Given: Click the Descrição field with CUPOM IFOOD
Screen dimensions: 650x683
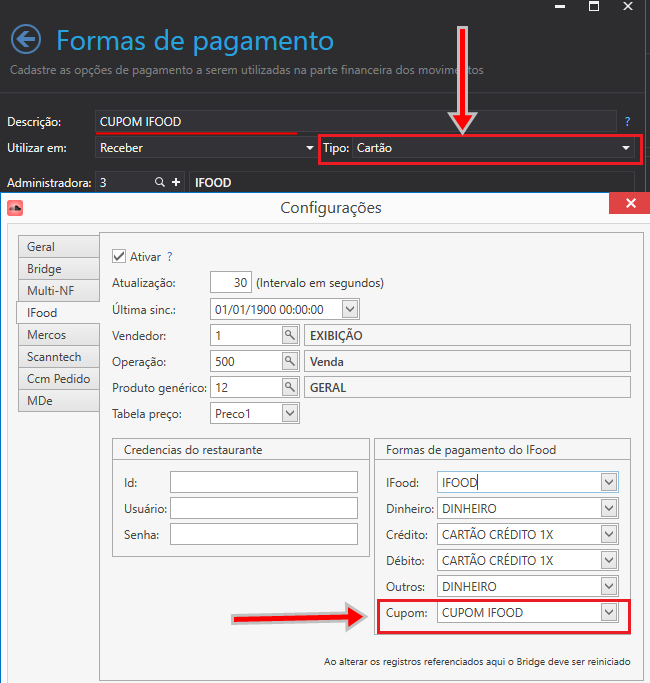Looking at the screenshot, I should point(355,122).
